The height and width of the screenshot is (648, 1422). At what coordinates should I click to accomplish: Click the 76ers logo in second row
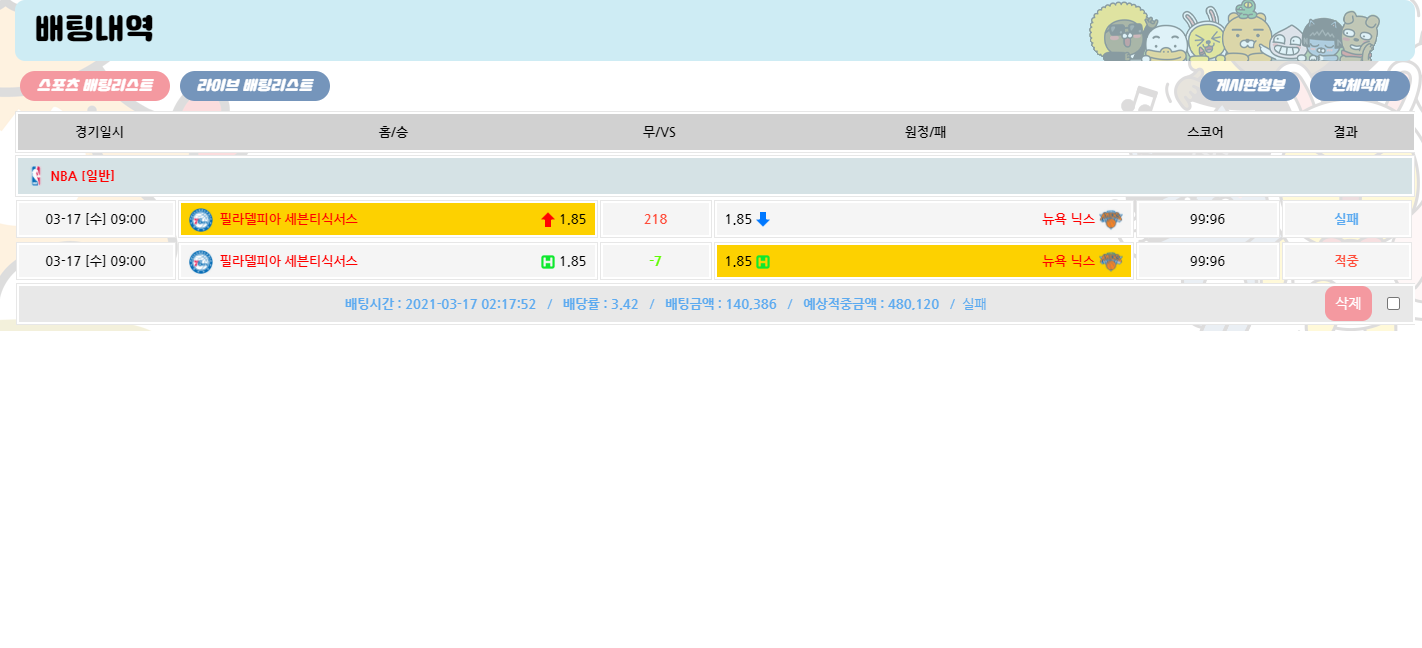point(201,262)
